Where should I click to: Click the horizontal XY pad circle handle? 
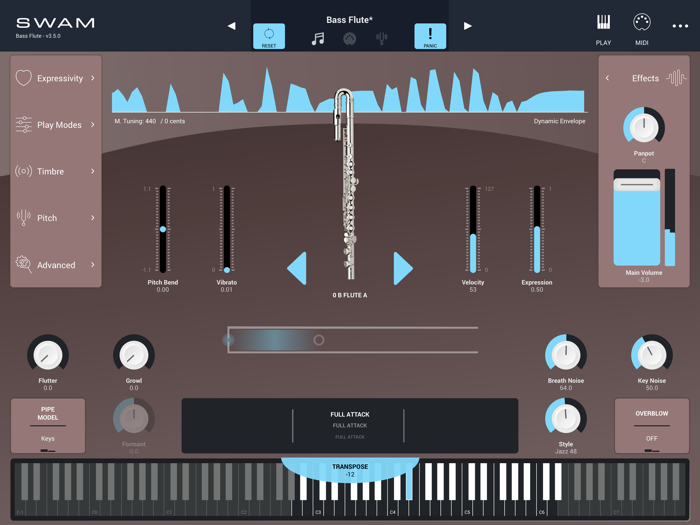pyautogui.click(x=318, y=340)
